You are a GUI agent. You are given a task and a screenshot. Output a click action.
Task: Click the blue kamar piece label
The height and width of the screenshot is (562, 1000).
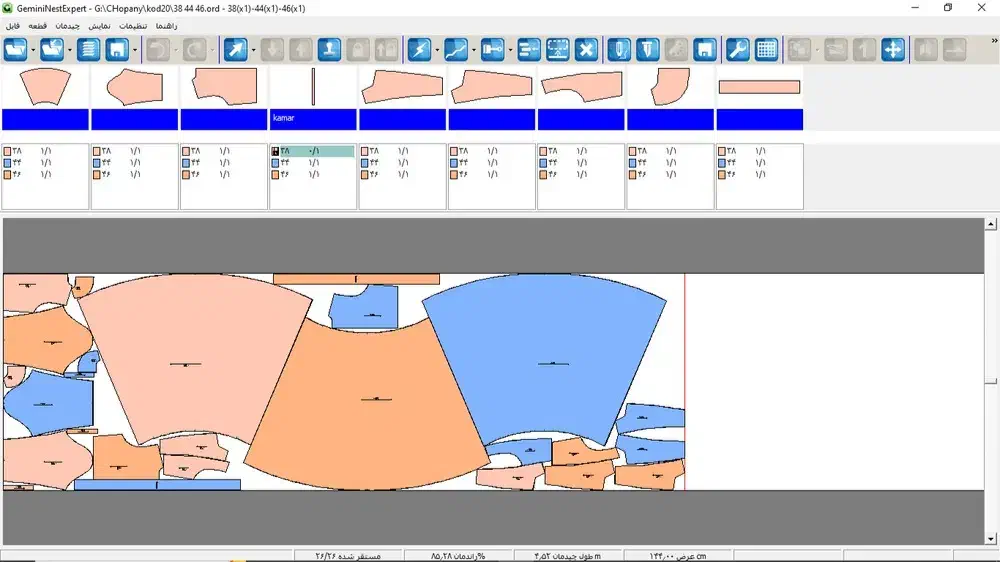[313, 119]
